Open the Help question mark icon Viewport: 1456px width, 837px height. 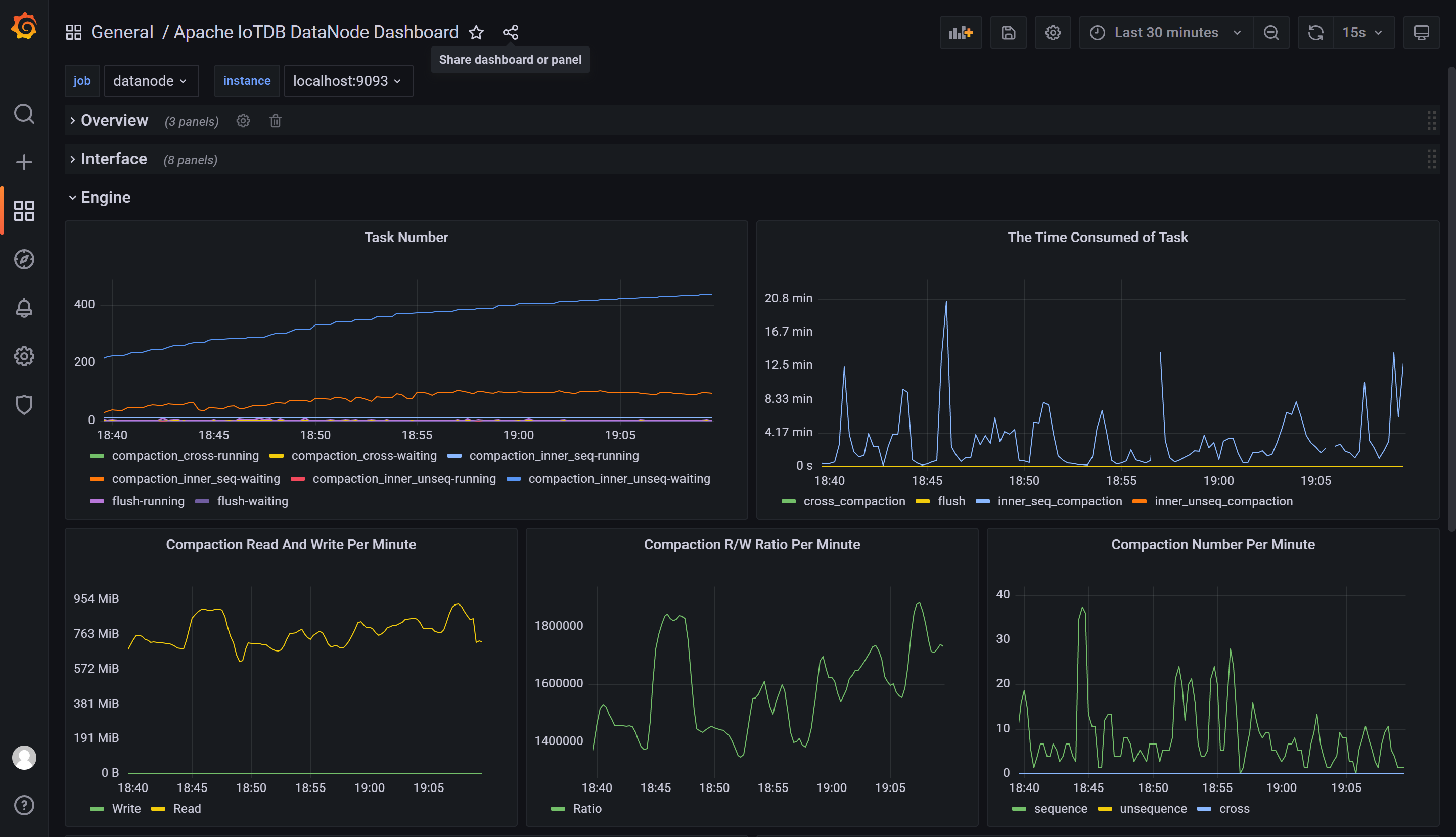click(24, 805)
